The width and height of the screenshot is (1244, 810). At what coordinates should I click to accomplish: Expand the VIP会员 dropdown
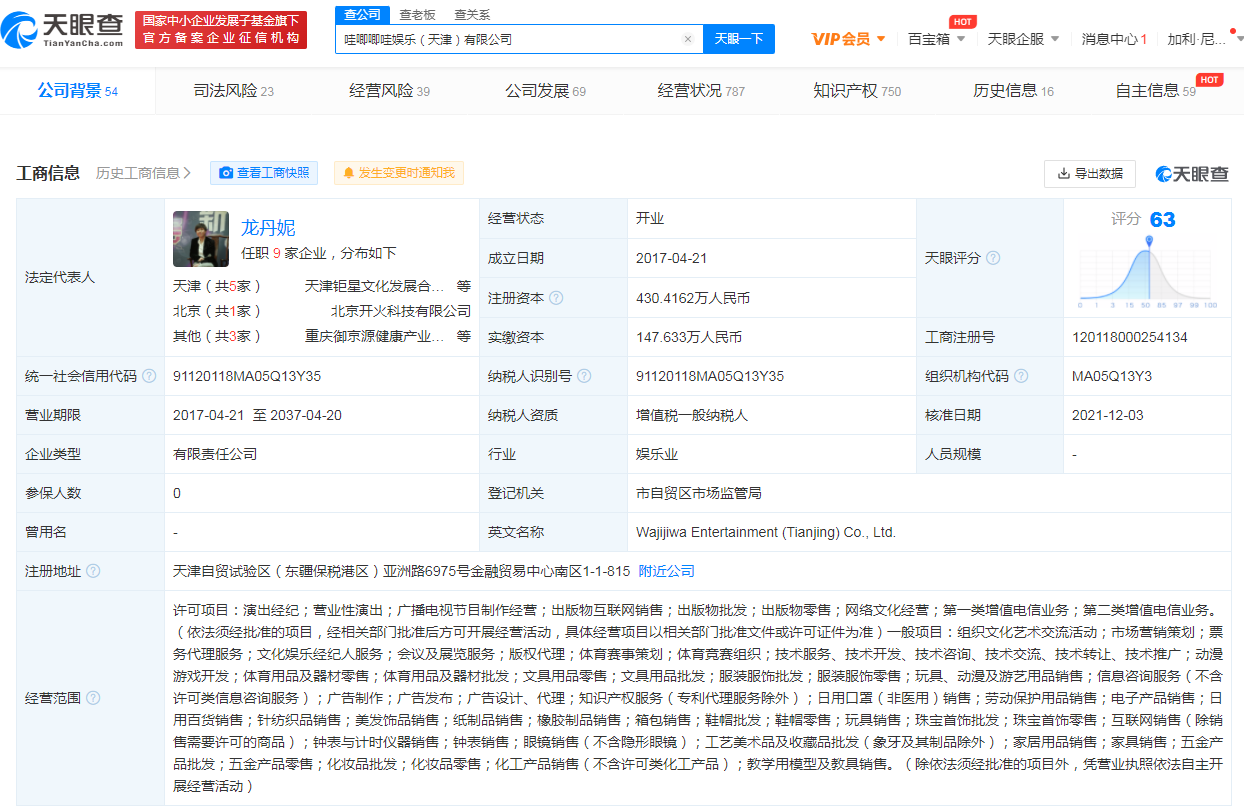(x=848, y=39)
